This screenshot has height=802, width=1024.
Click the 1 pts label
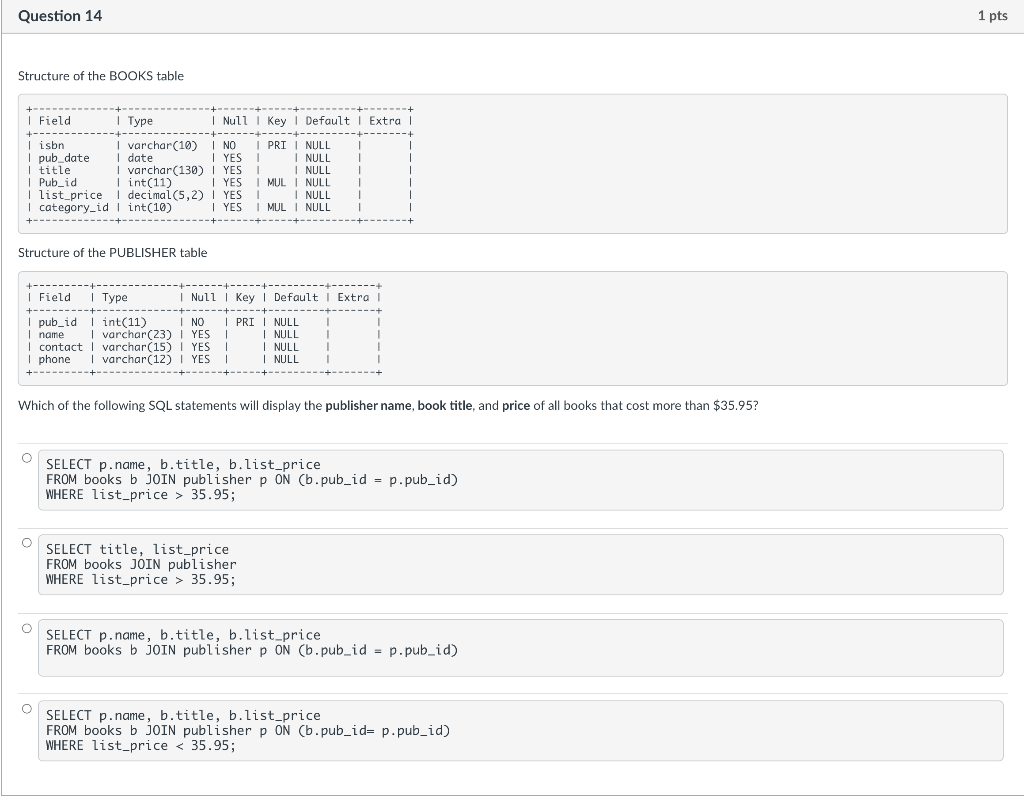(992, 16)
